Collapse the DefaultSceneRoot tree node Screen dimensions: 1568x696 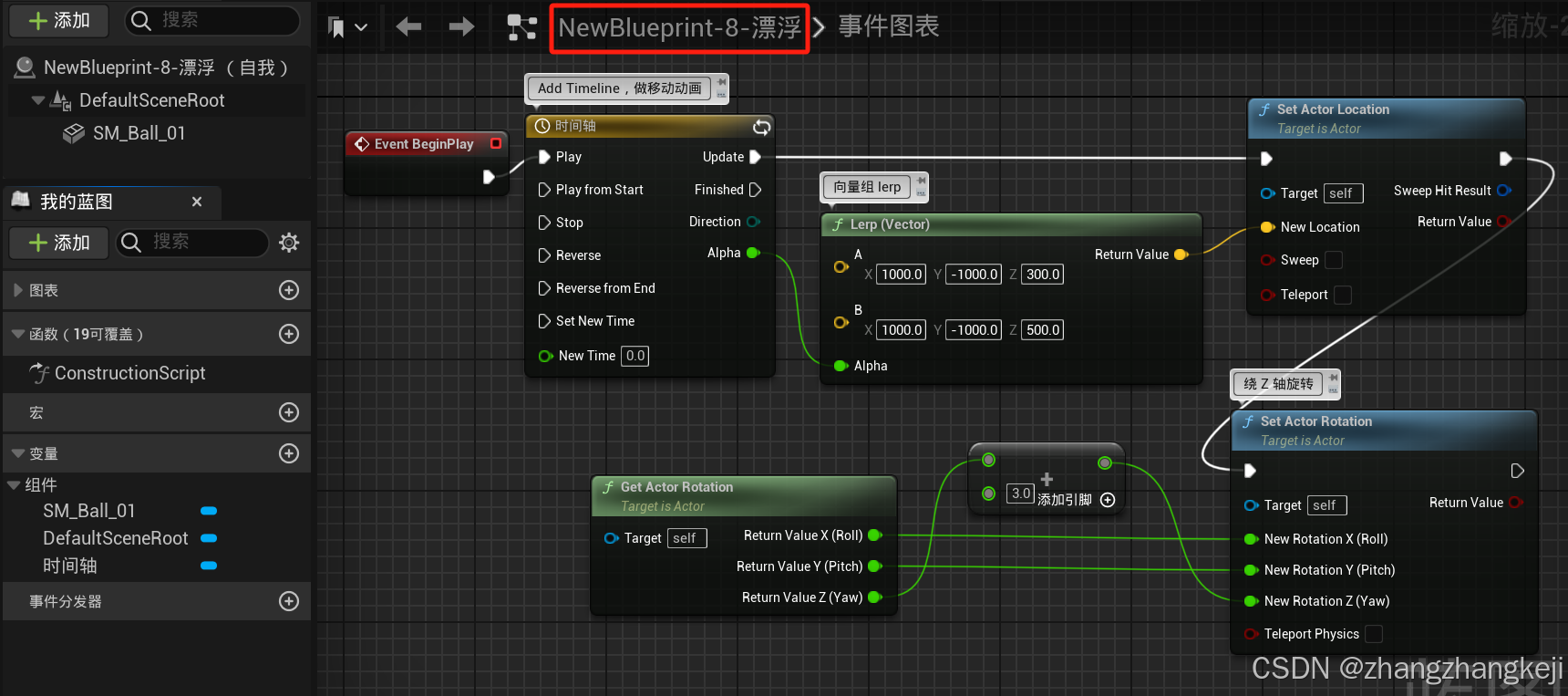pyautogui.click(x=37, y=100)
